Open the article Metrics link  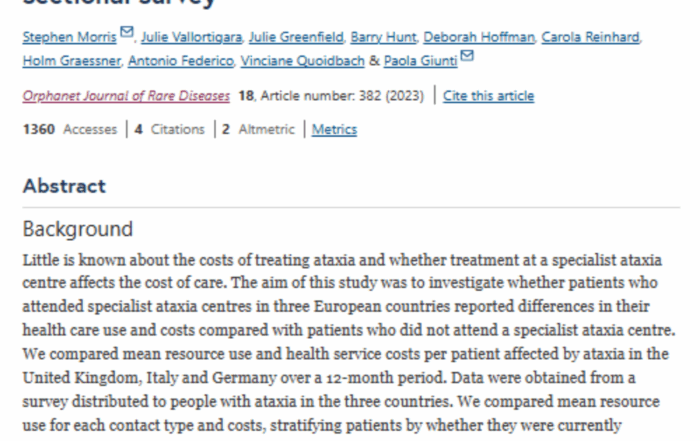pyautogui.click(x=334, y=129)
